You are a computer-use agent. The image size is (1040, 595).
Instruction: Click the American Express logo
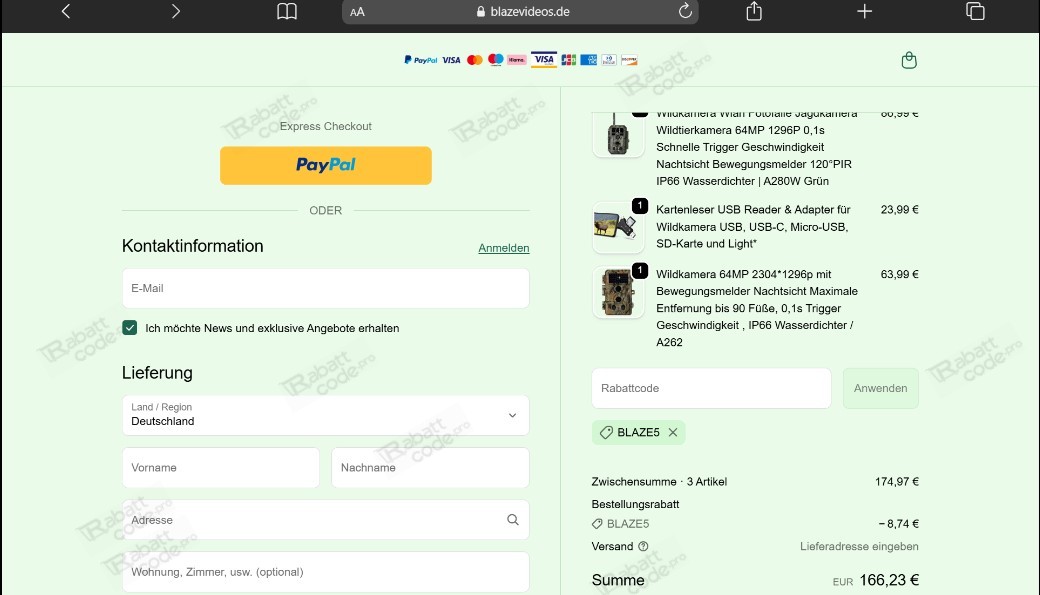[x=588, y=60]
